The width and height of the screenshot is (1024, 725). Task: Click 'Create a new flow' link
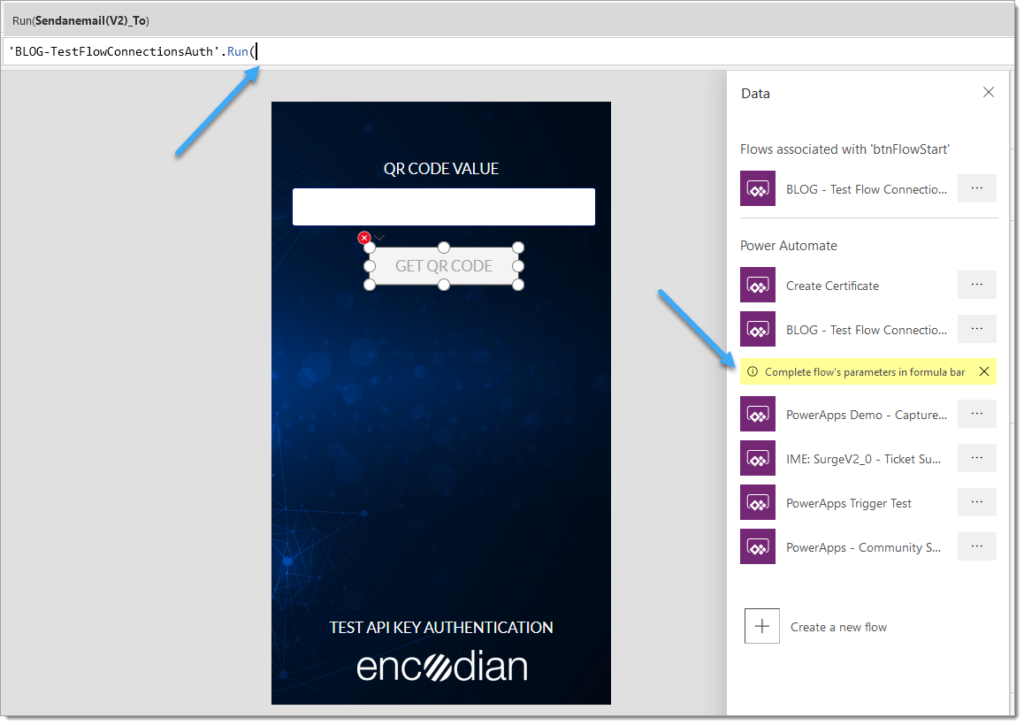[838, 628]
